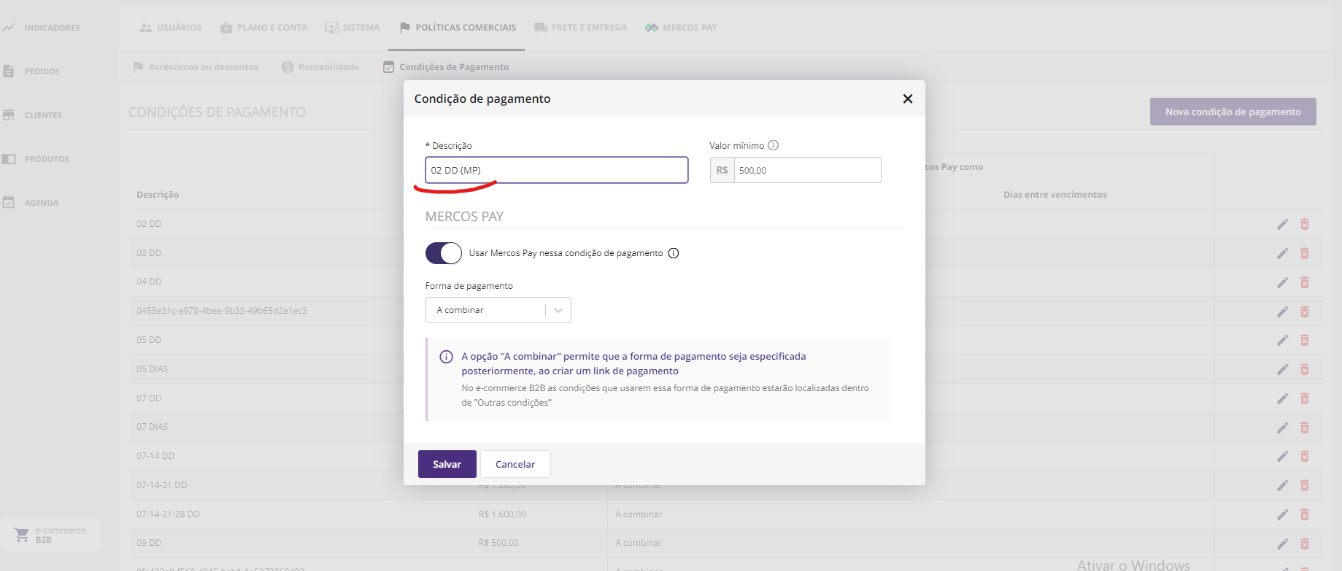Click the Descrição input field

coord(557,170)
